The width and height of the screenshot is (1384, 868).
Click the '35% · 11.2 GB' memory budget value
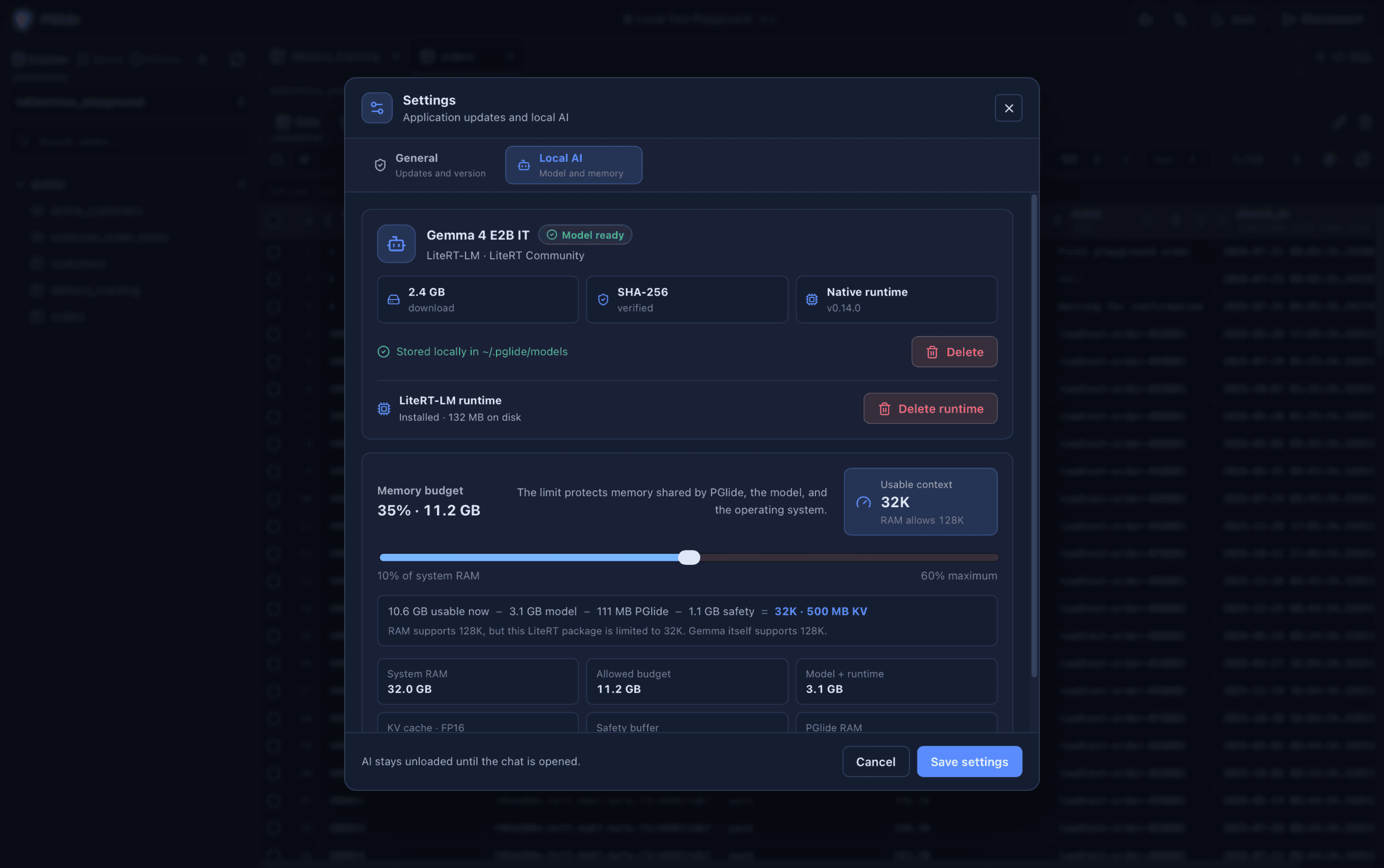428,510
